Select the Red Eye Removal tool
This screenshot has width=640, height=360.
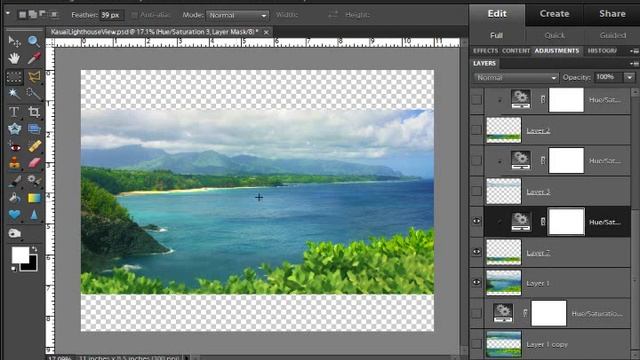click(14, 146)
